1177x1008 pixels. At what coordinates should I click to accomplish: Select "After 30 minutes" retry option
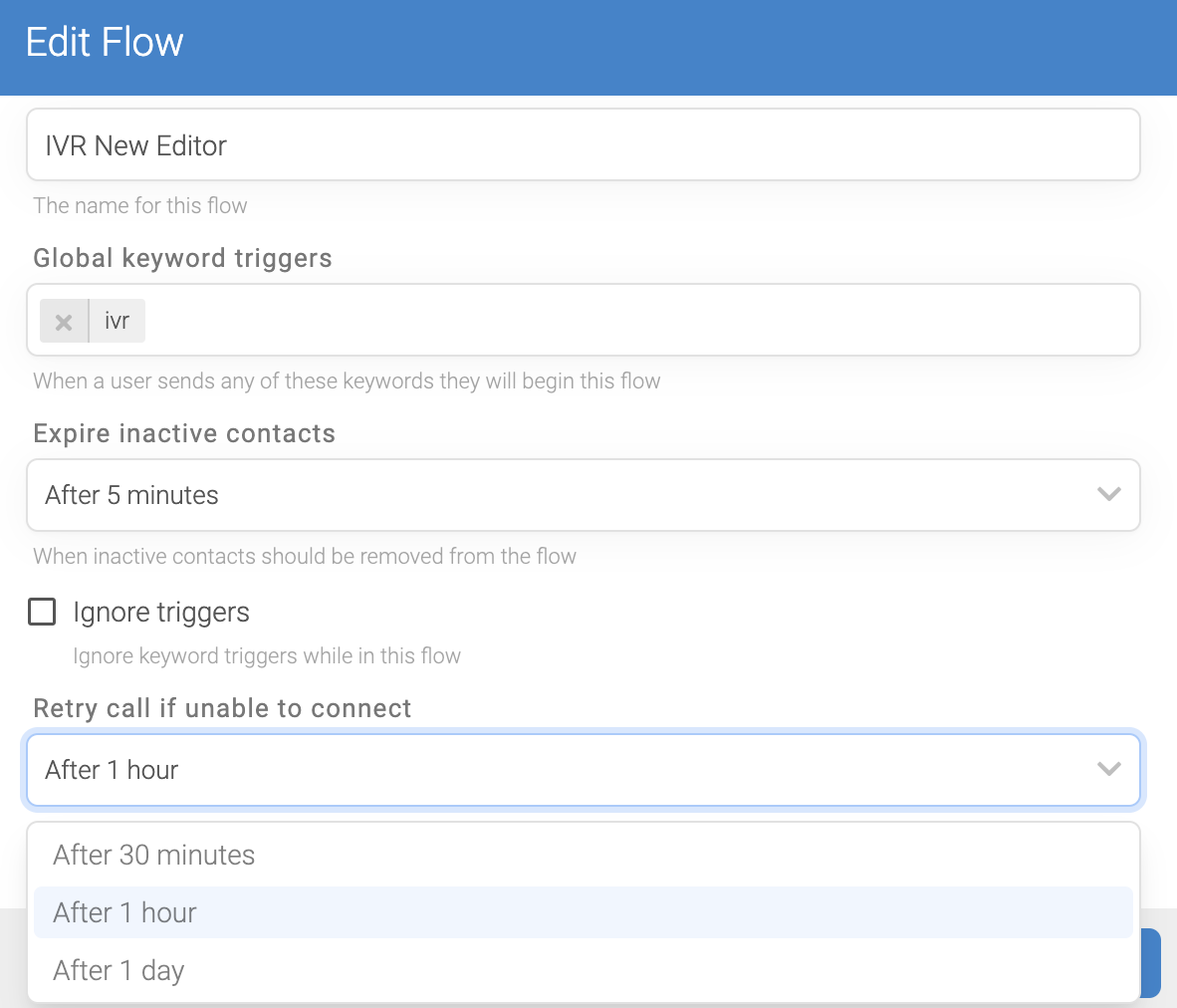tap(153, 855)
